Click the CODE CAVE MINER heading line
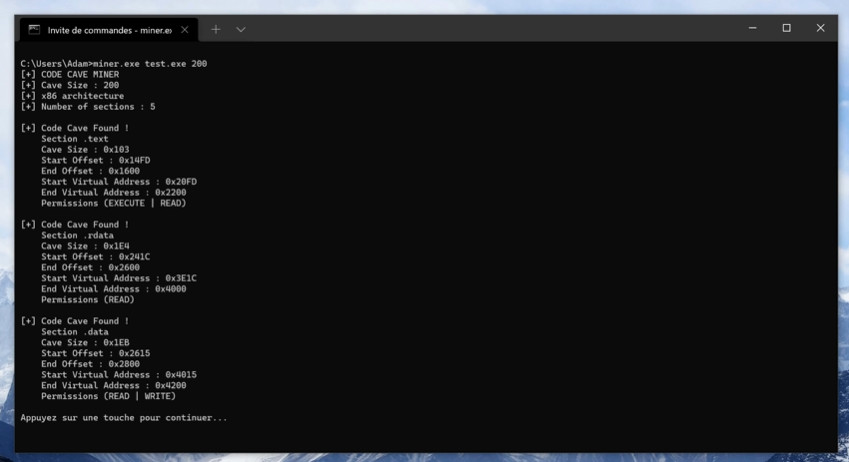 (x=70, y=74)
